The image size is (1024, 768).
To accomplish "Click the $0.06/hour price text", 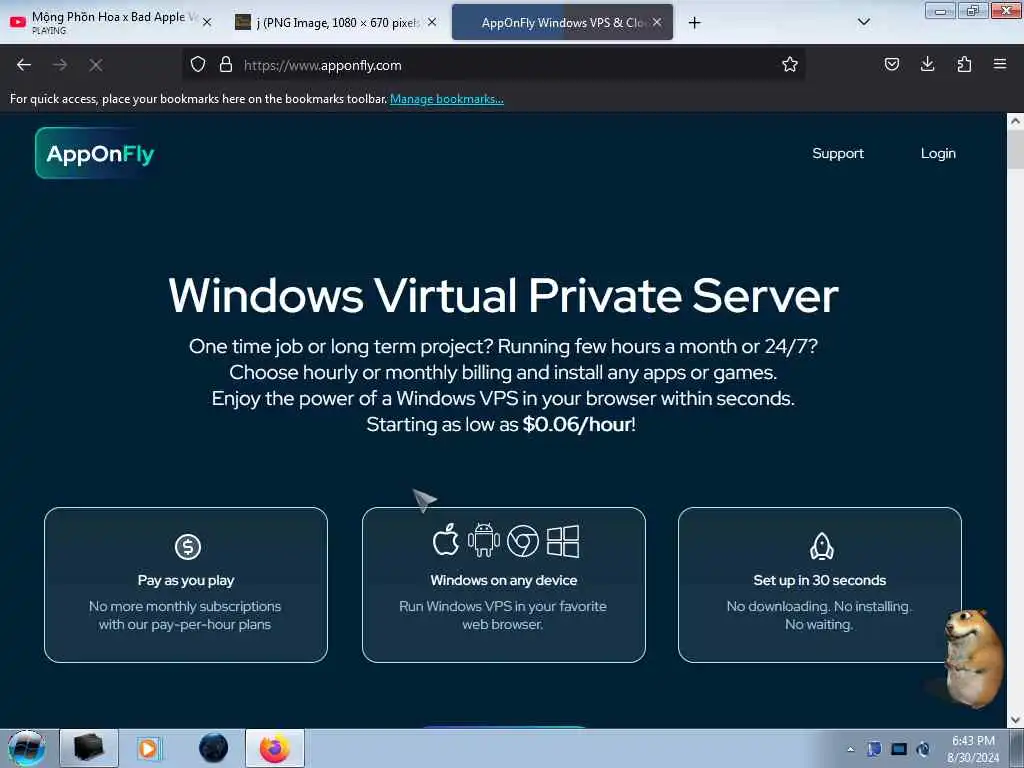I will coord(577,424).
